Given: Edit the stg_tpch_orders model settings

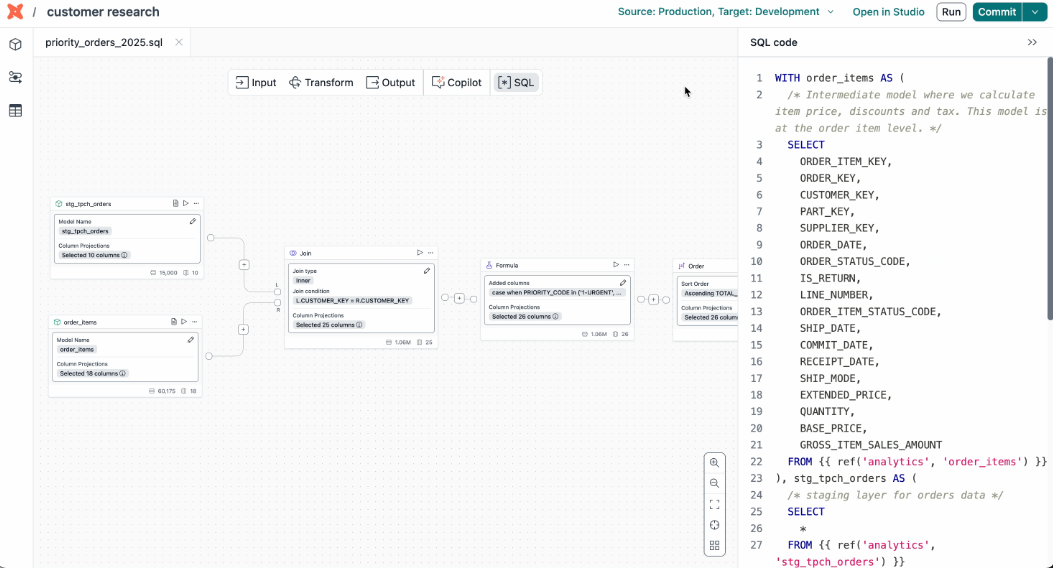Looking at the screenshot, I should 193,221.
